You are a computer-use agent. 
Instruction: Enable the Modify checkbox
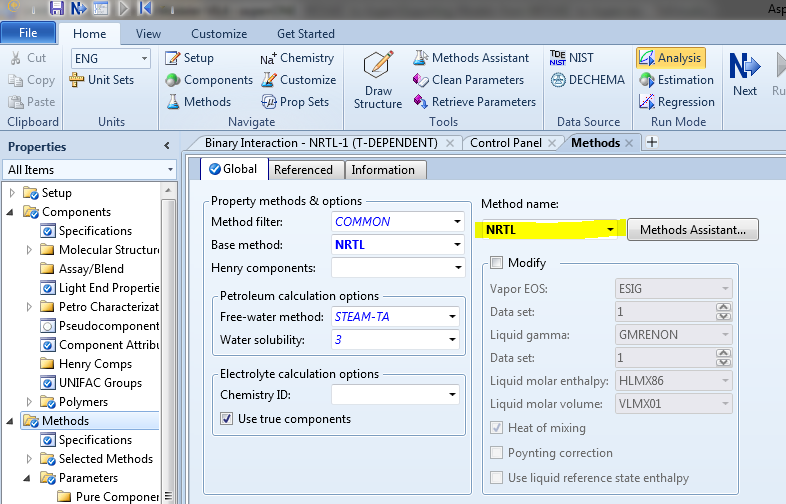point(496,262)
